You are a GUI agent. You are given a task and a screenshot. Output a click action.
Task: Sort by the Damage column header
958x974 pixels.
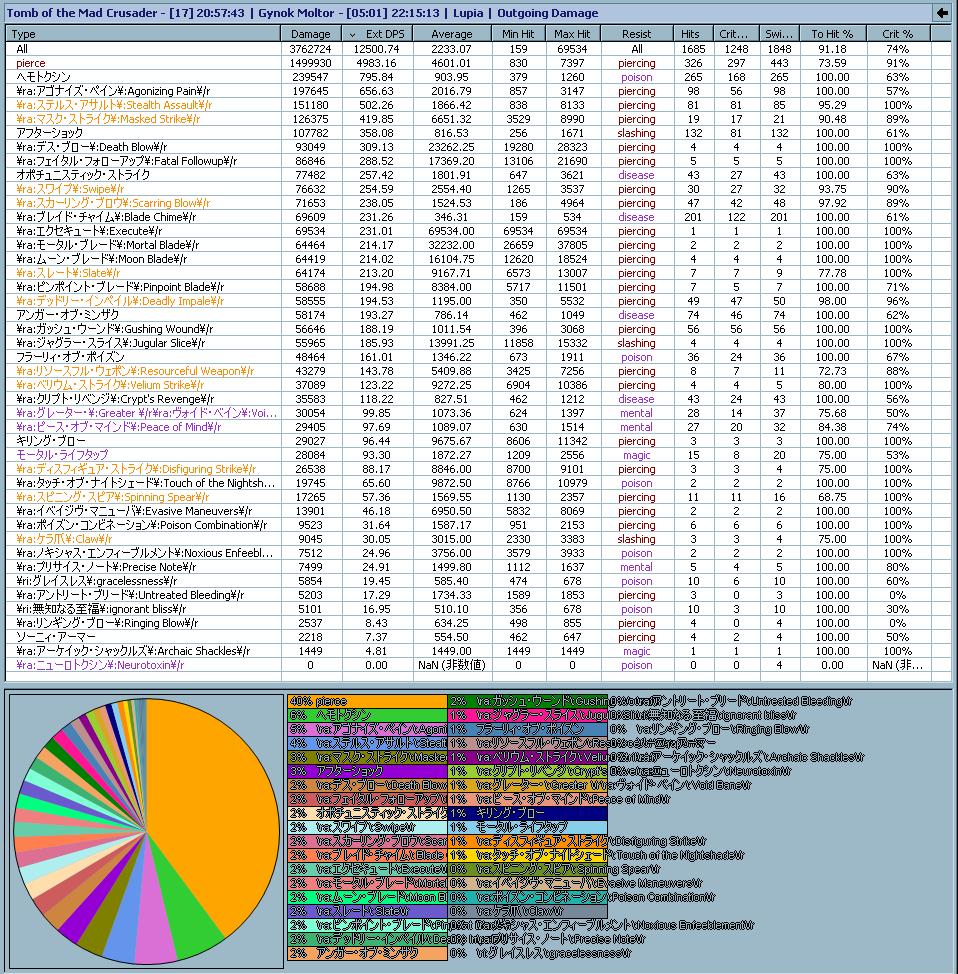(311, 34)
